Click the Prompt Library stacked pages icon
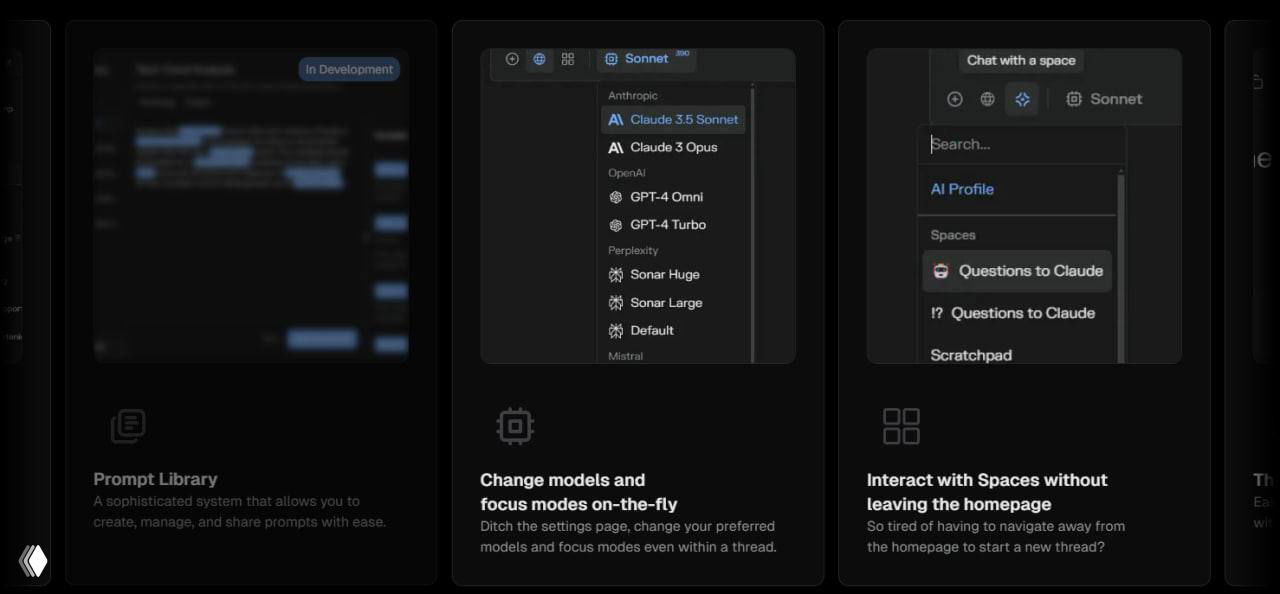 tap(128, 426)
